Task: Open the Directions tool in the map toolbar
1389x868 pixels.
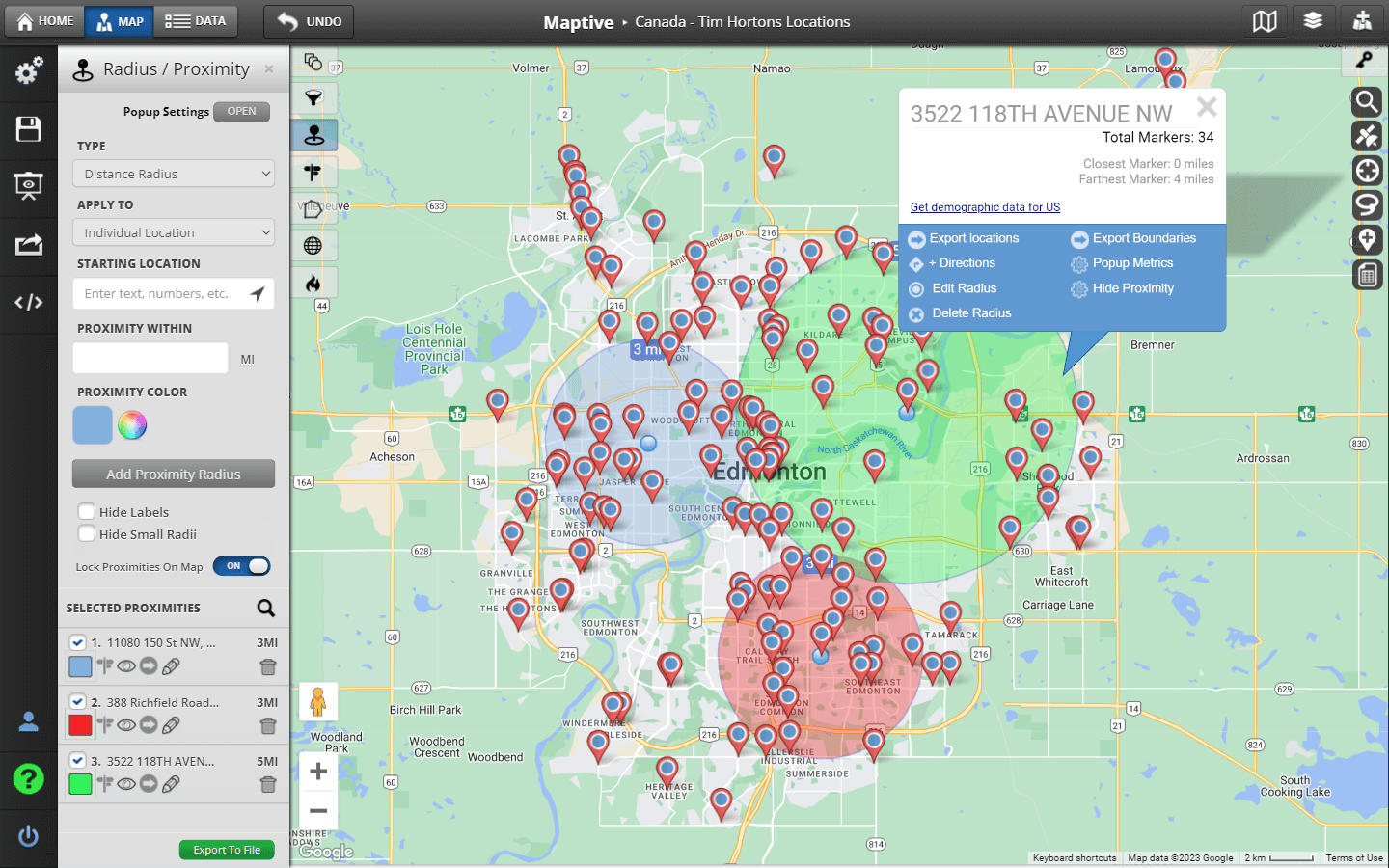Action: pos(314,172)
